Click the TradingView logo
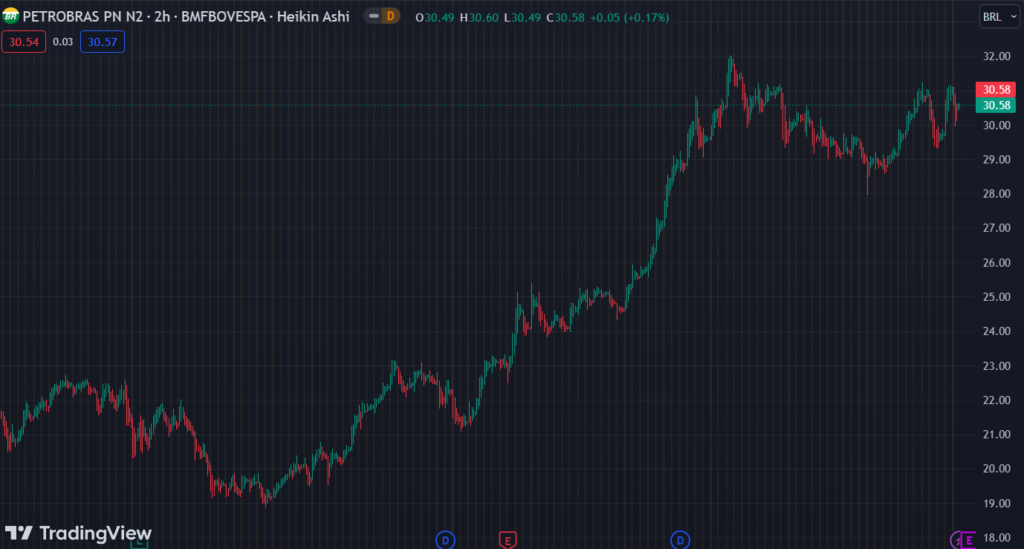This screenshot has height=549, width=1024. click(78, 533)
